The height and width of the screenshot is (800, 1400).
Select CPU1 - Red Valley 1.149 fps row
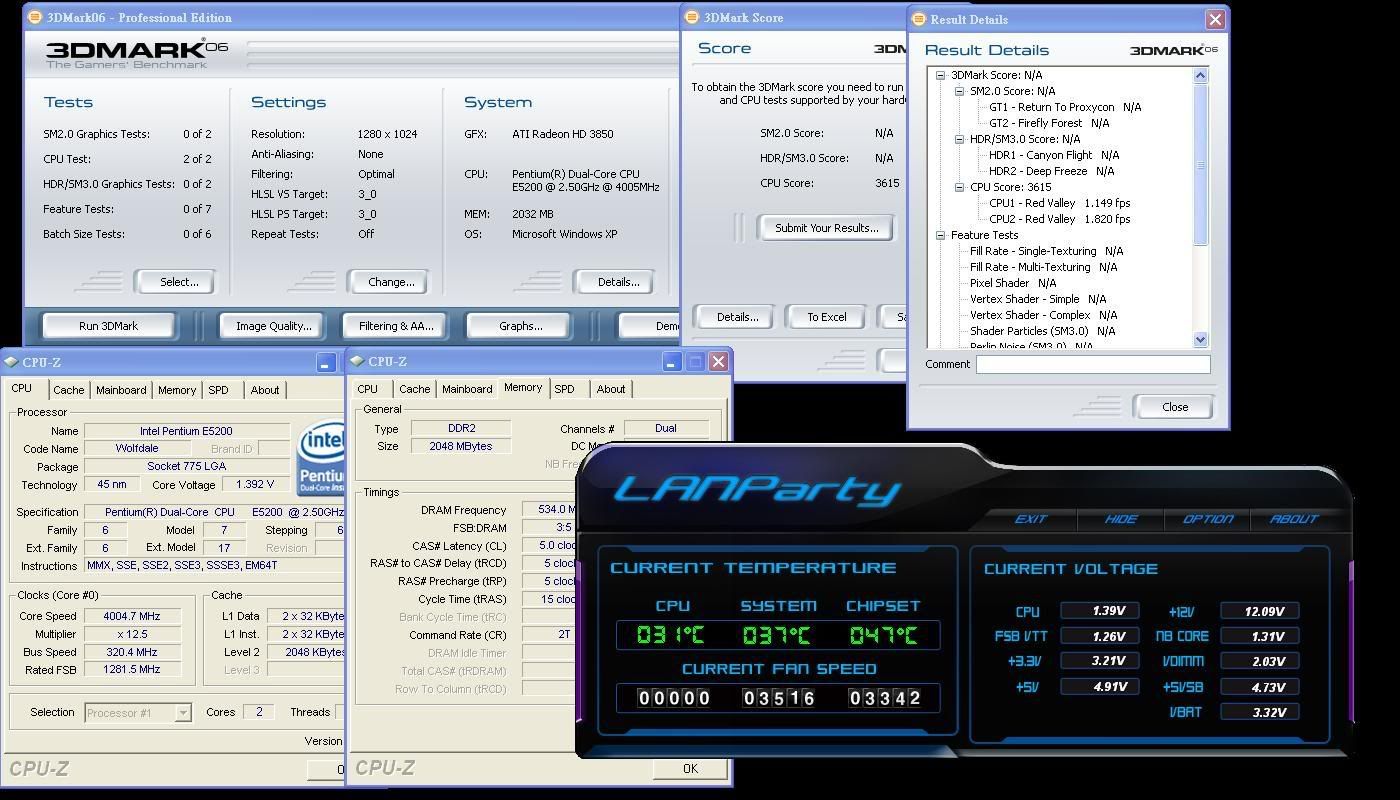pyautogui.click(x=1060, y=203)
